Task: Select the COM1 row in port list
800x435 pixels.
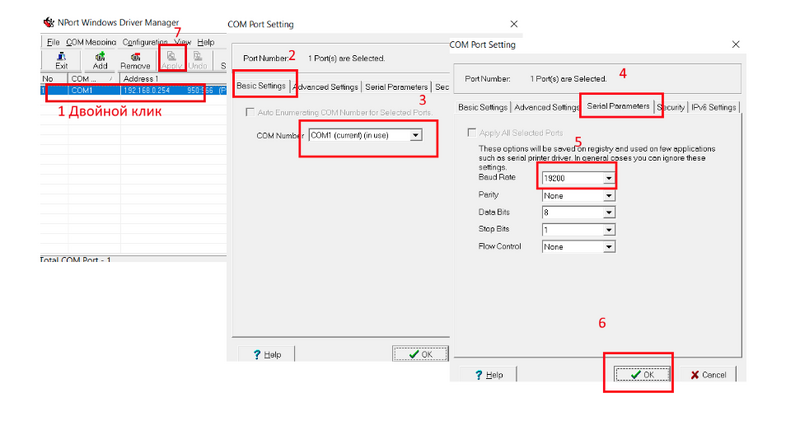Action: click(134, 90)
